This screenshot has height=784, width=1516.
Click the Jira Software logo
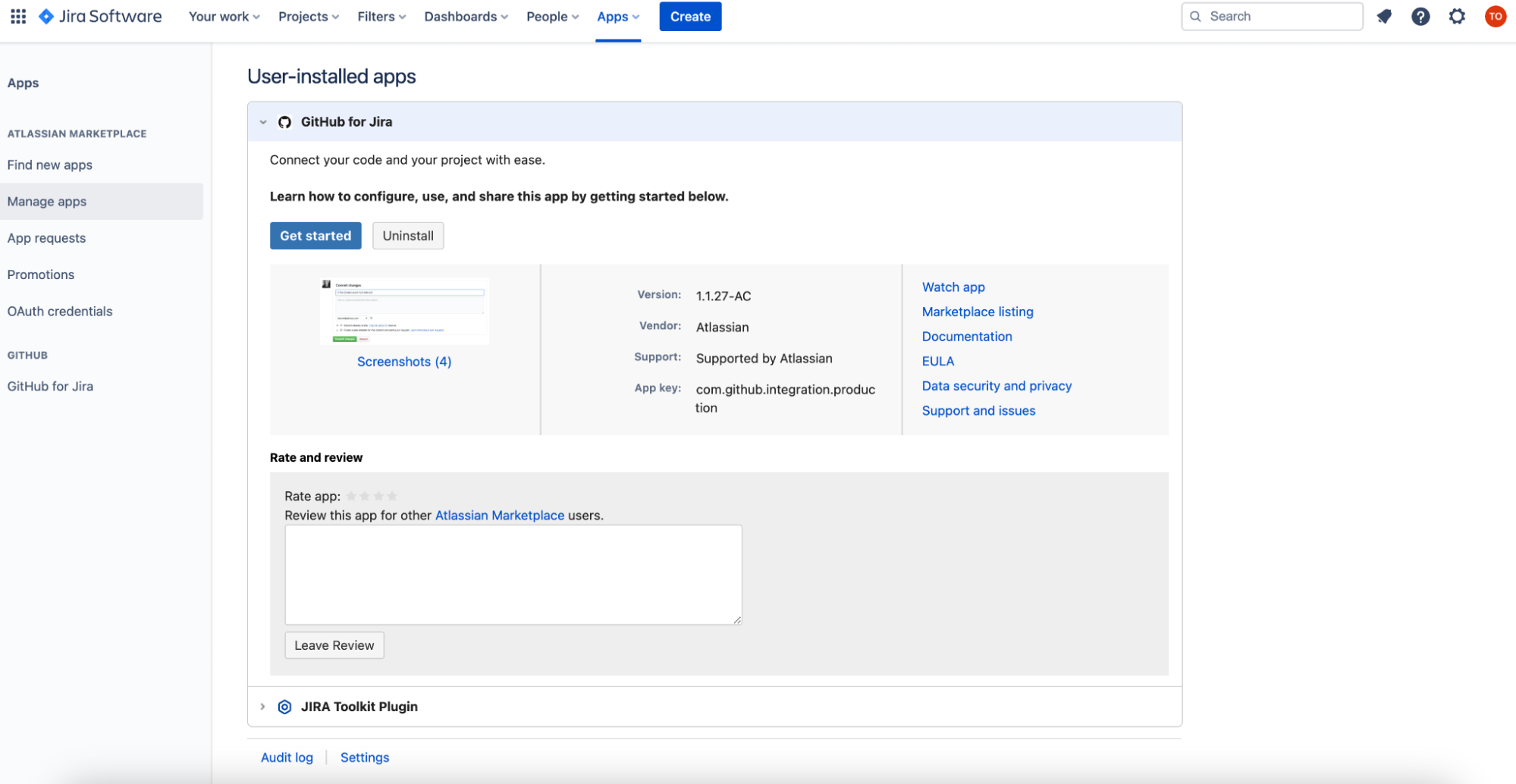100,16
